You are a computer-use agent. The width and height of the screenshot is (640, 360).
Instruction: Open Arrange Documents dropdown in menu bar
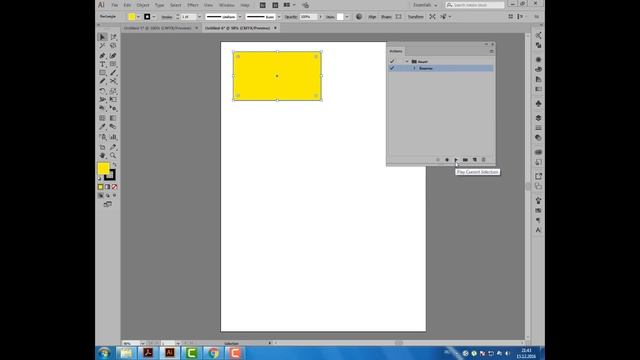(x=289, y=5)
